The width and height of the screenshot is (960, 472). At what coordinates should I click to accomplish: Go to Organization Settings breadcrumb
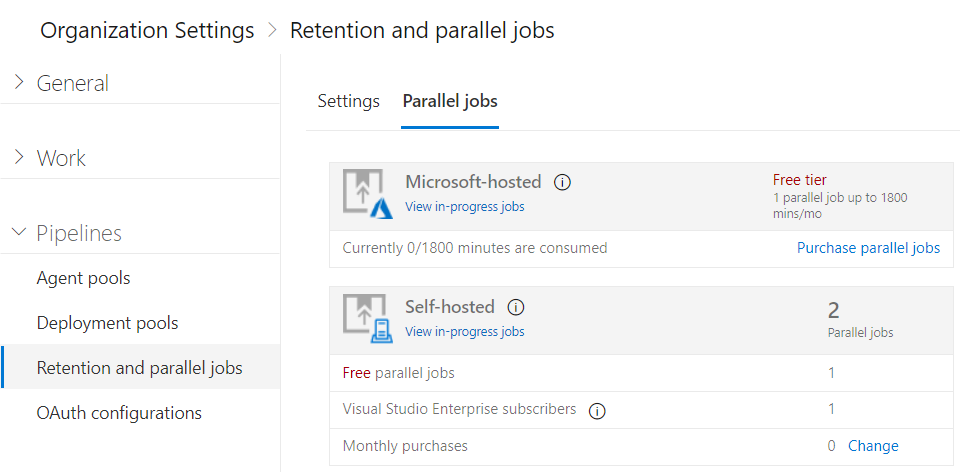click(147, 30)
